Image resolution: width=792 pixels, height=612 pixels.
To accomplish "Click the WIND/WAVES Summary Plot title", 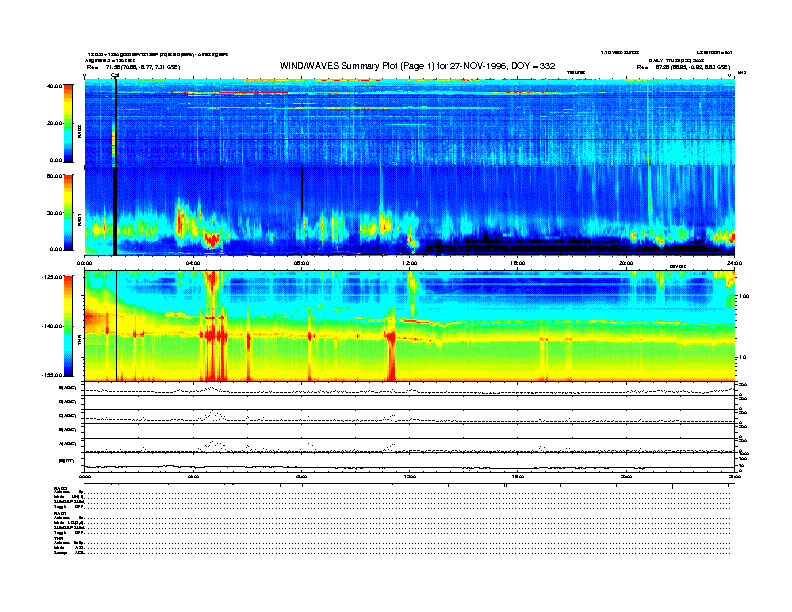I will pyautogui.click(x=417, y=66).
